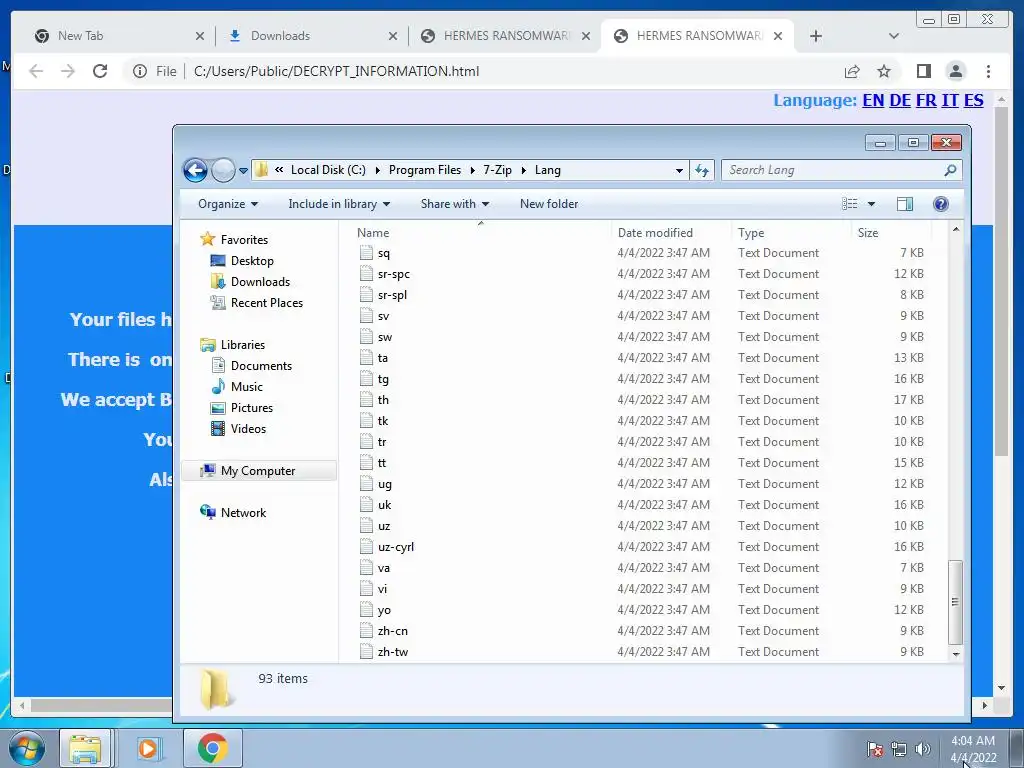Switch ransom note language to DE
This screenshot has height=768, width=1024.
tap(899, 101)
